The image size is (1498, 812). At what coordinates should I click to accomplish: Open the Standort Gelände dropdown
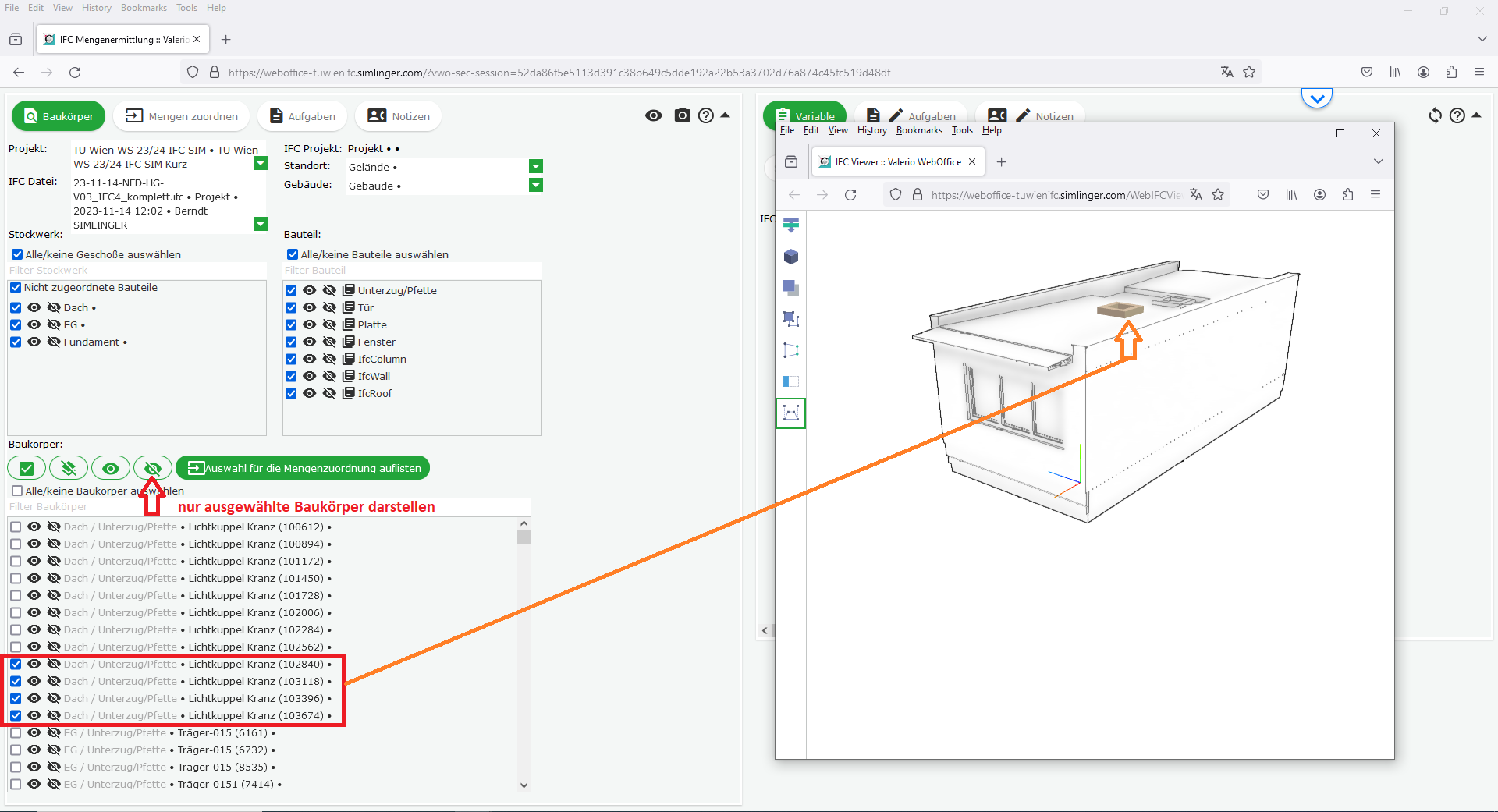pyautogui.click(x=535, y=166)
